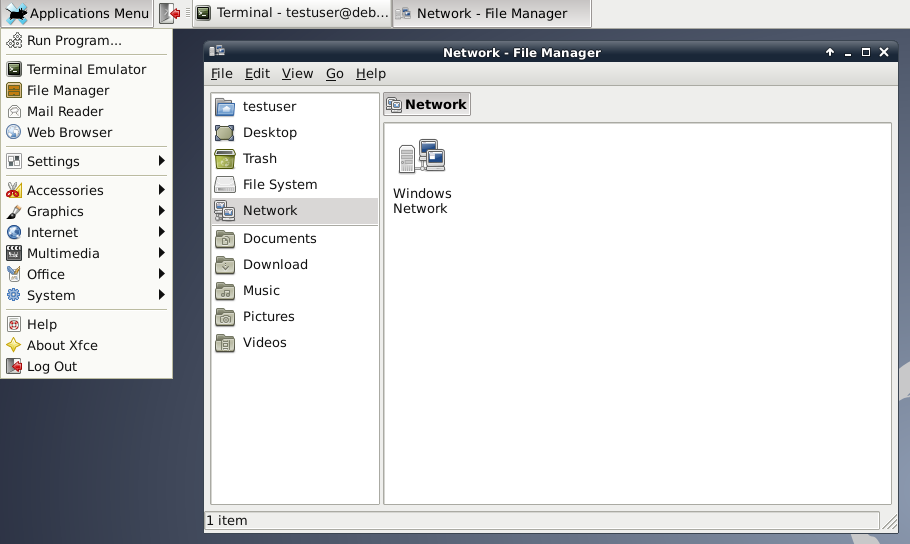Open the System submenu arrow

pos(161,295)
